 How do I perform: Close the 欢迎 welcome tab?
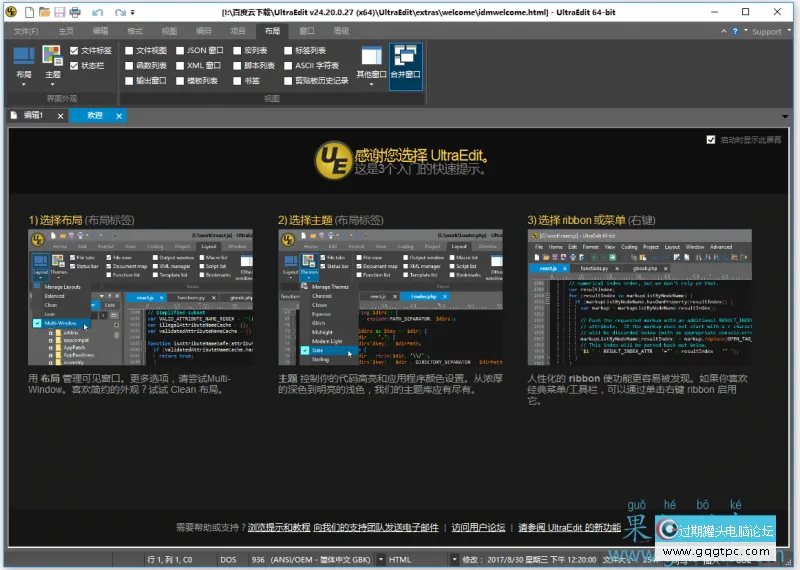click(119, 116)
